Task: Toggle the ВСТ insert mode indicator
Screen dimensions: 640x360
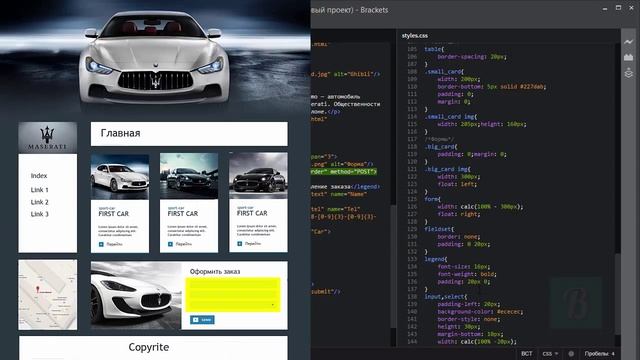Action: point(527,353)
